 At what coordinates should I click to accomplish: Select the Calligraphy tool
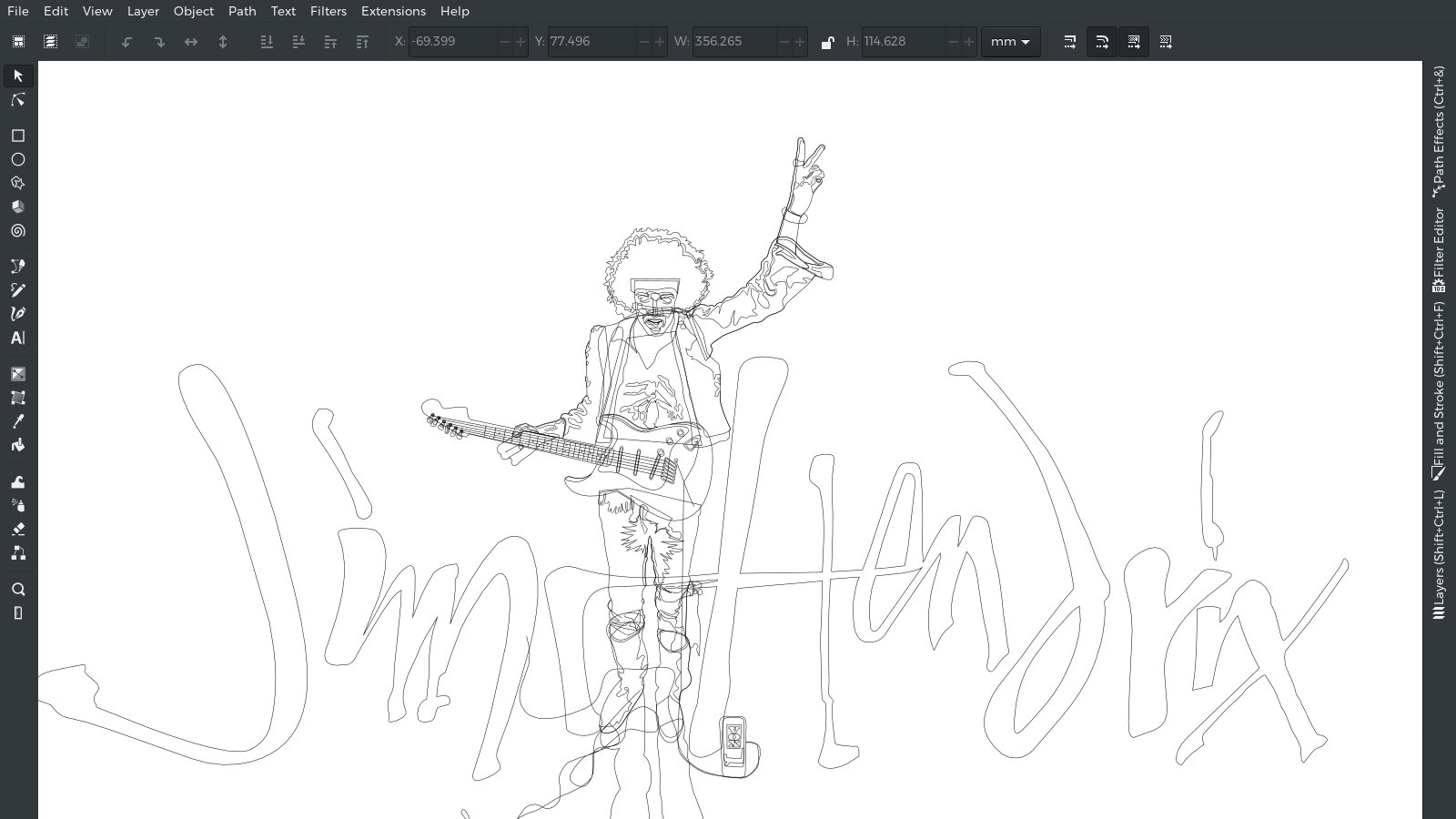click(x=18, y=313)
